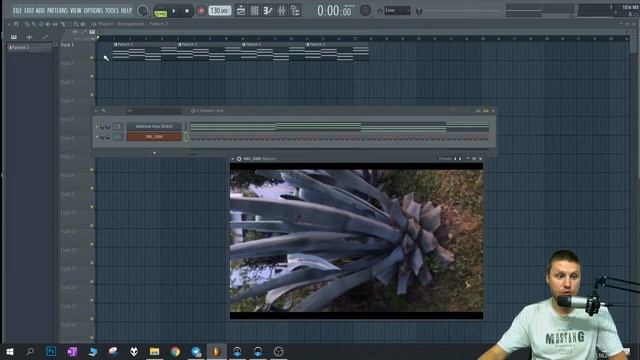Click the audio waveform icon in the picker panel
The height and width of the screenshot is (360, 640).
(x=29, y=37)
